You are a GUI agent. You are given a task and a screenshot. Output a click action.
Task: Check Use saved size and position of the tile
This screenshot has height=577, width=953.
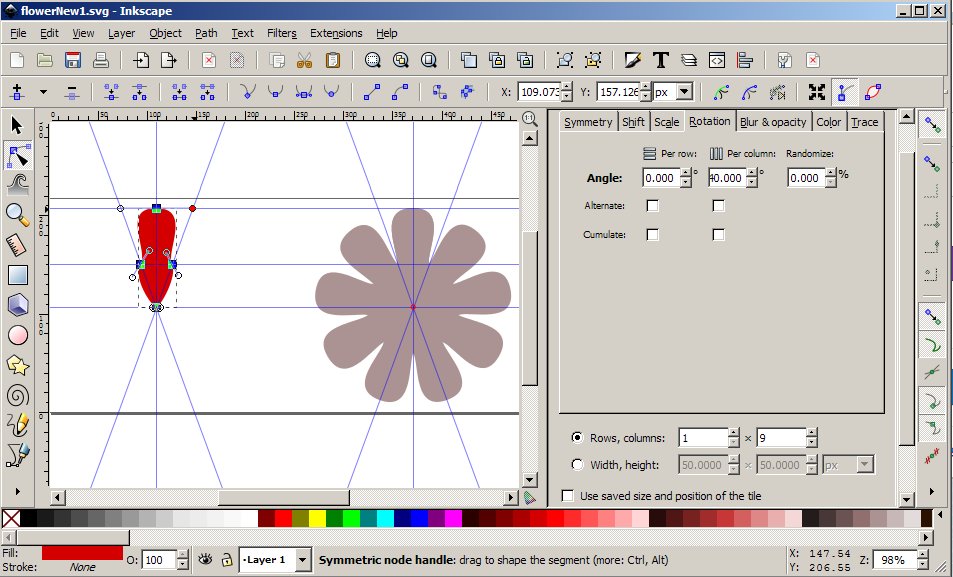point(567,494)
